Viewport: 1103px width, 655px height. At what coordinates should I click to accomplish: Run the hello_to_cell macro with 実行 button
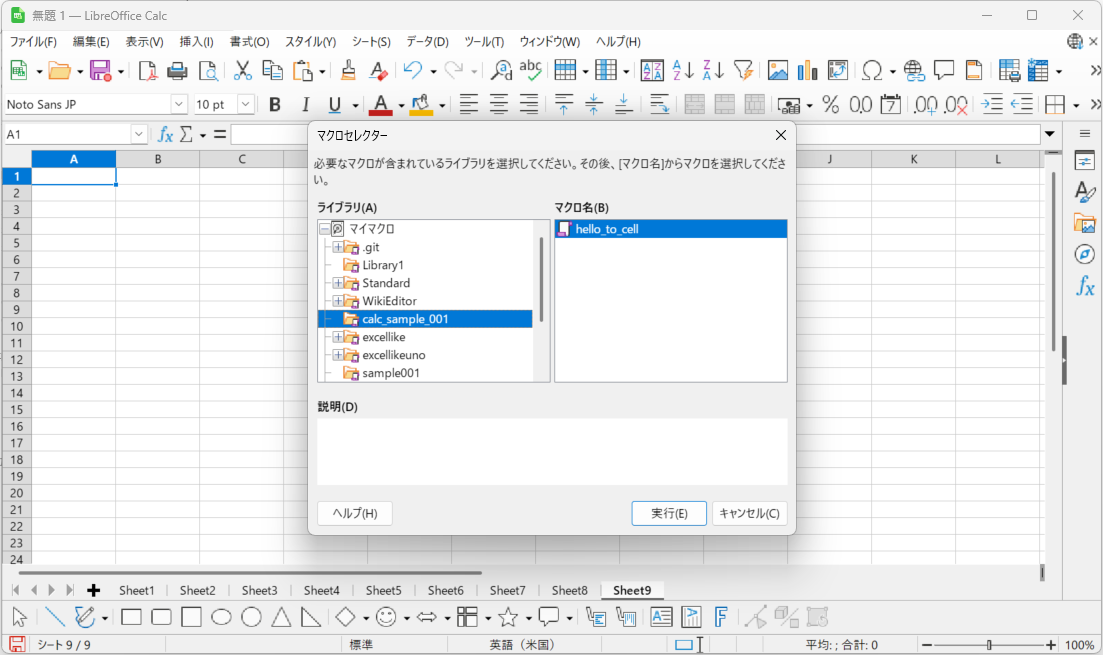668,513
